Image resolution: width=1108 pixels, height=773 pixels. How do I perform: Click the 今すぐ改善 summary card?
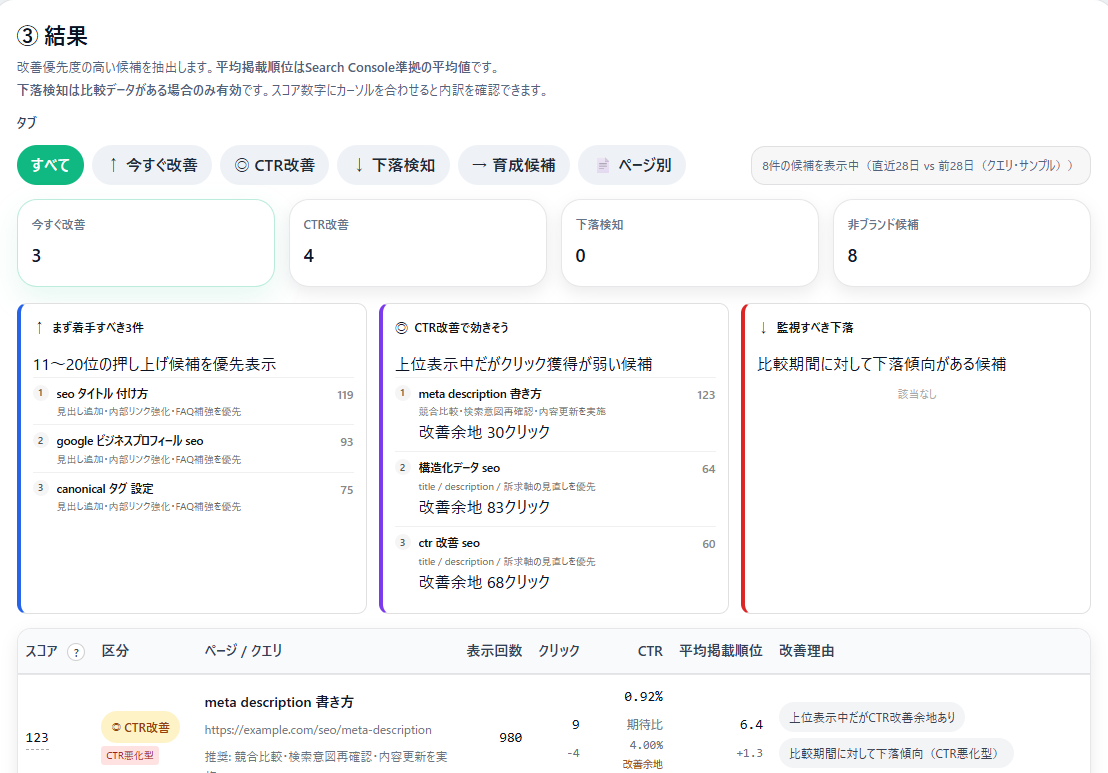click(x=146, y=243)
